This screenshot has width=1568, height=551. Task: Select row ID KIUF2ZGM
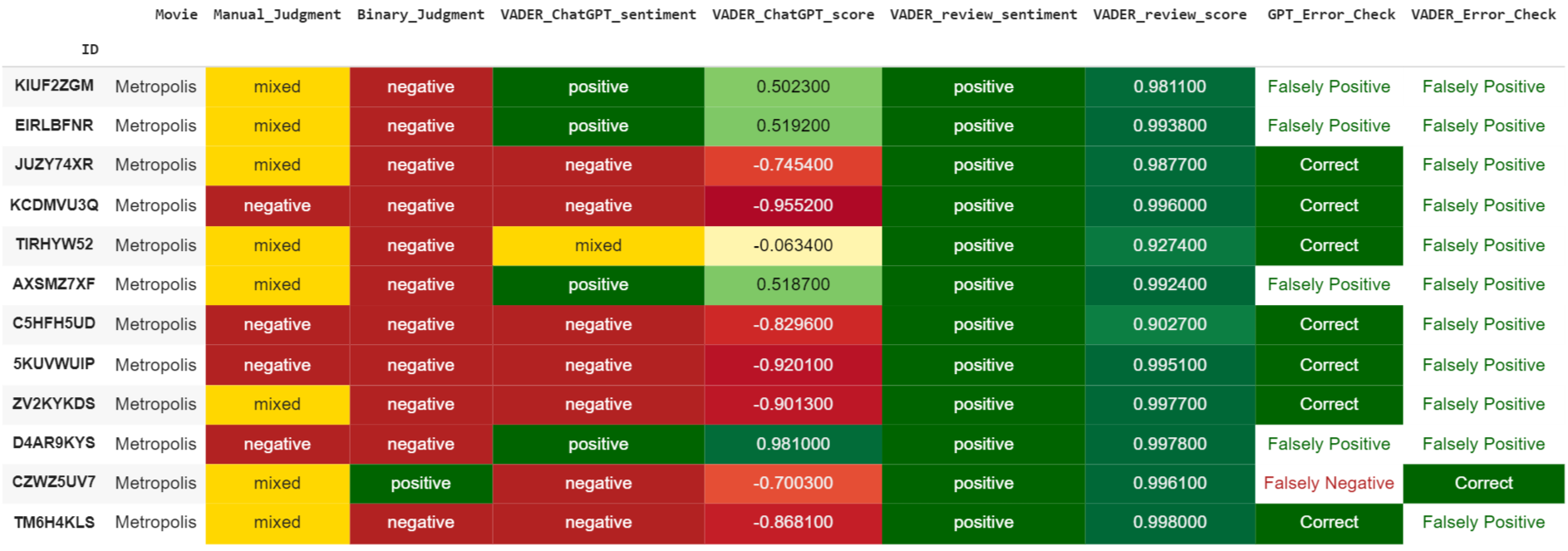(x=54, y=86)
